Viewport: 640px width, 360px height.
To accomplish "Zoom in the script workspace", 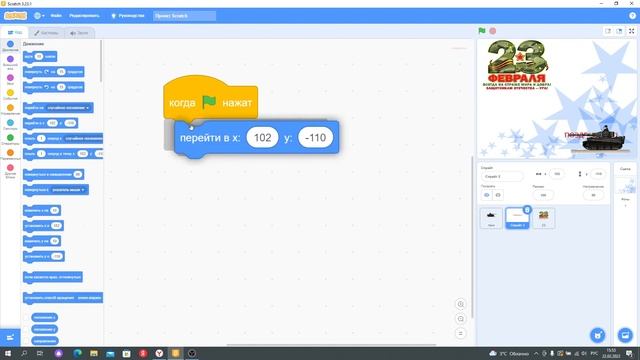I will click(460, 304).
